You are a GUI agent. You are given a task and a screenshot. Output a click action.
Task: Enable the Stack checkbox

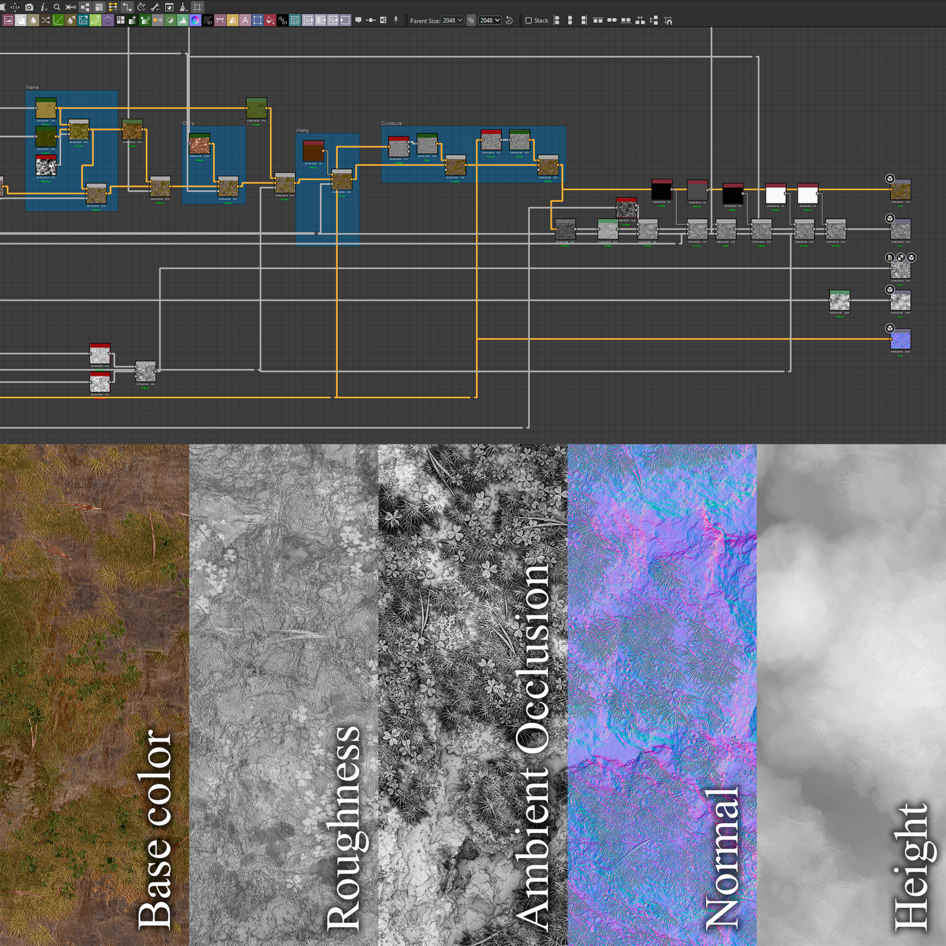click(x=528, y=20)
